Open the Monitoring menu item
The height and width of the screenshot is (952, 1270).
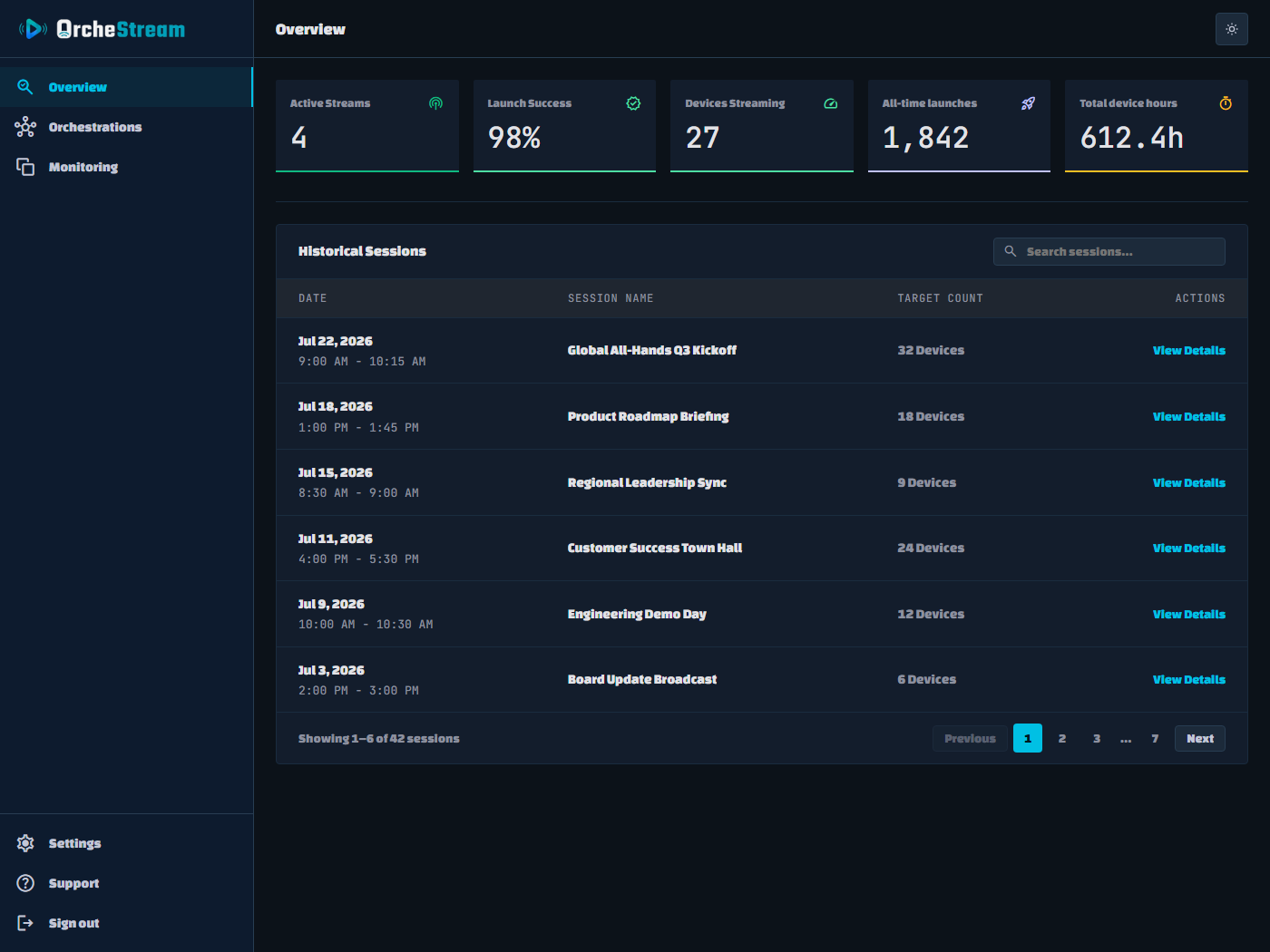coord(126,167)
